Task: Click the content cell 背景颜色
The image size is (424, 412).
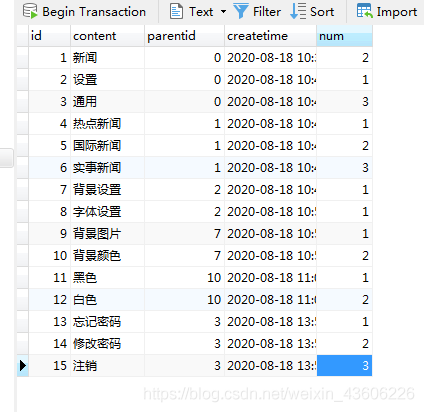Action: point(107,256)
